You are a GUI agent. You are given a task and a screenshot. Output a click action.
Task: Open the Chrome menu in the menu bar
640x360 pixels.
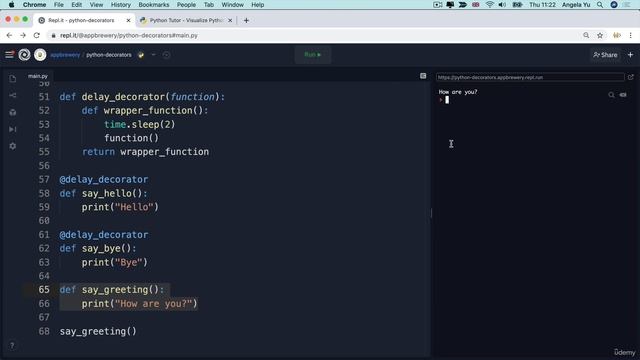click(x=34, y=5)
